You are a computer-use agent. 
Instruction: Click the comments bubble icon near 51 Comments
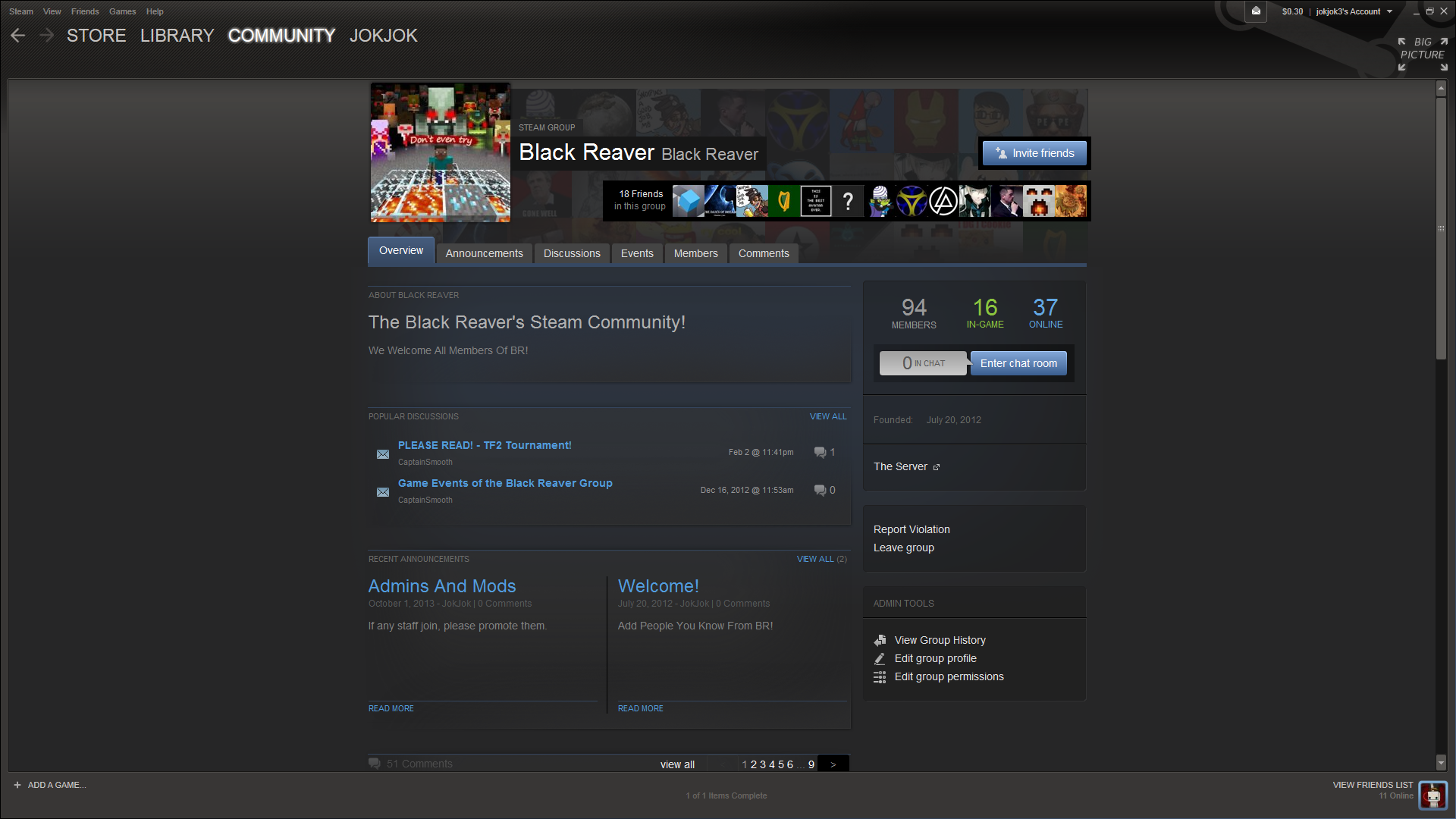pos(375,763)
